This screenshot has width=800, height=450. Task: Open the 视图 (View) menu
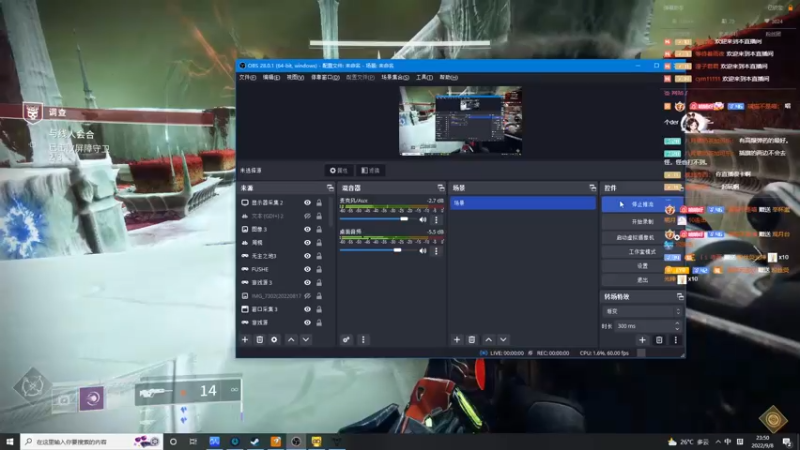tap(295, 78)
